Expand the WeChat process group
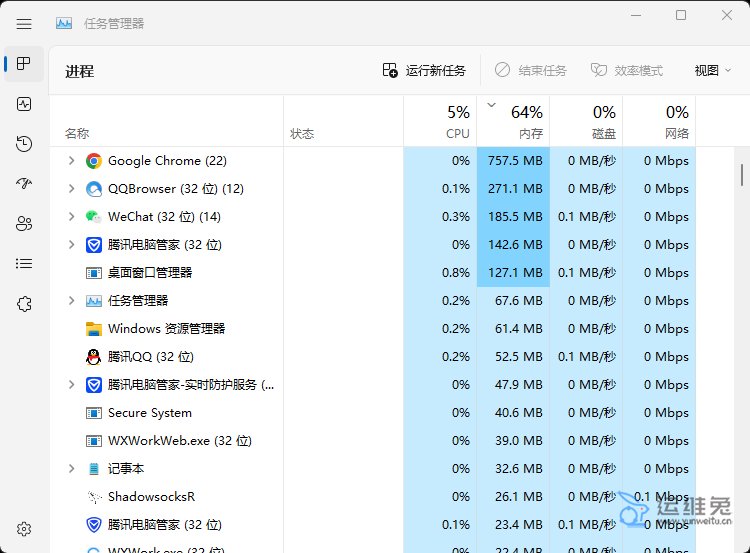Viewport: 750px width, 553px height. coord(71,217)
